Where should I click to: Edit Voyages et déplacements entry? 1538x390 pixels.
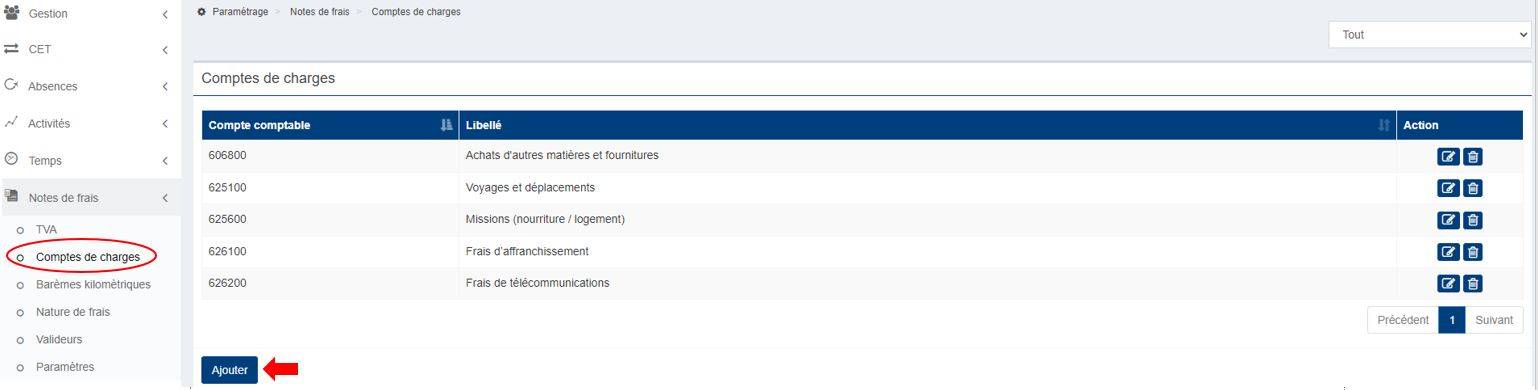pyautogui.click(x=1448, y=188)
